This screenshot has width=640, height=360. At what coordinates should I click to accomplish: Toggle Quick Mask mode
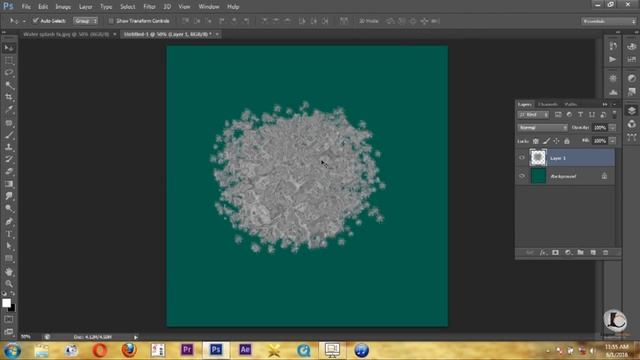coord(9,319)
